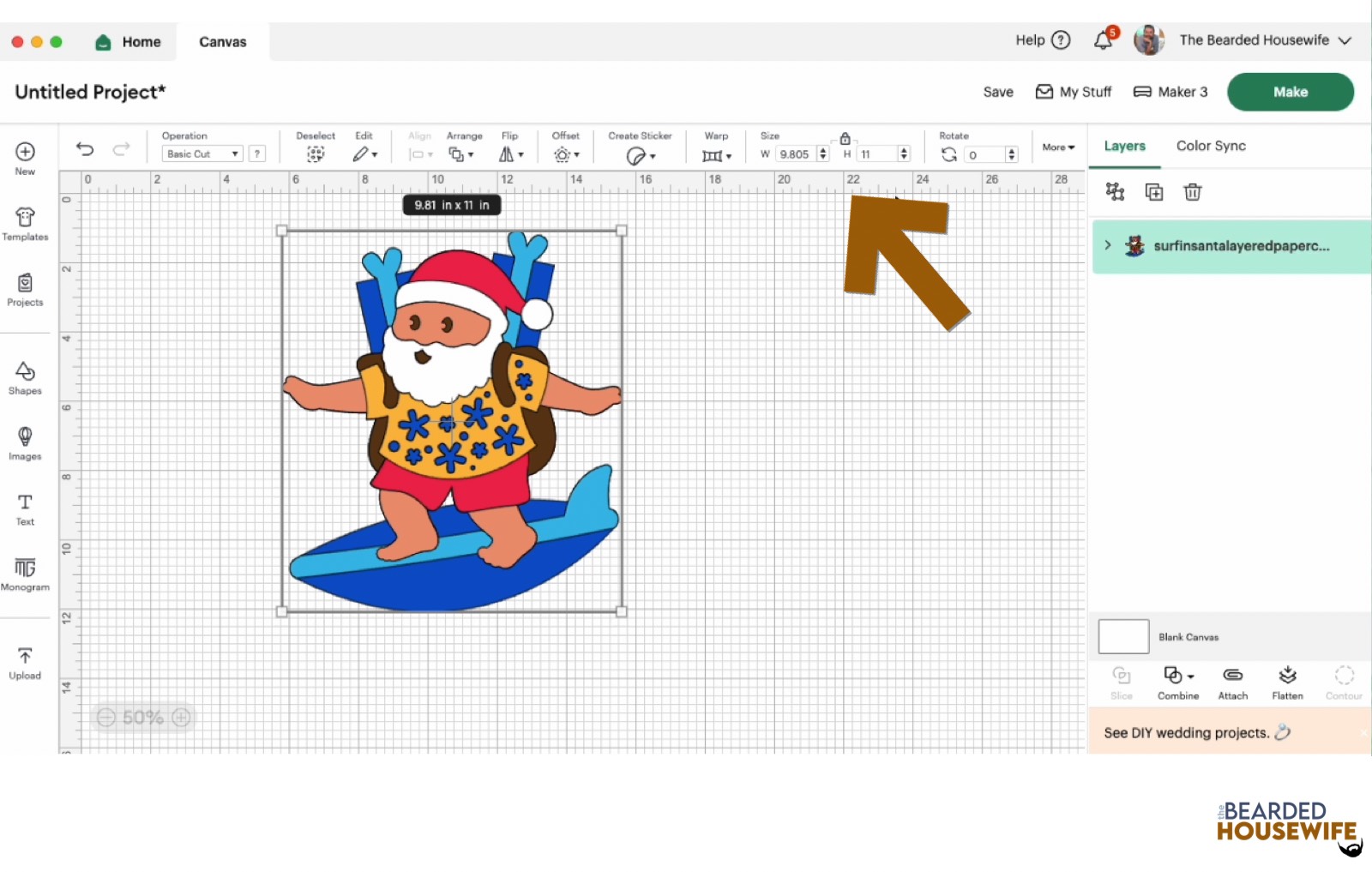Open the Warp dropdown
This screenshot has height=872, width=1372.
pyautogui.click(x=716, y=155)
